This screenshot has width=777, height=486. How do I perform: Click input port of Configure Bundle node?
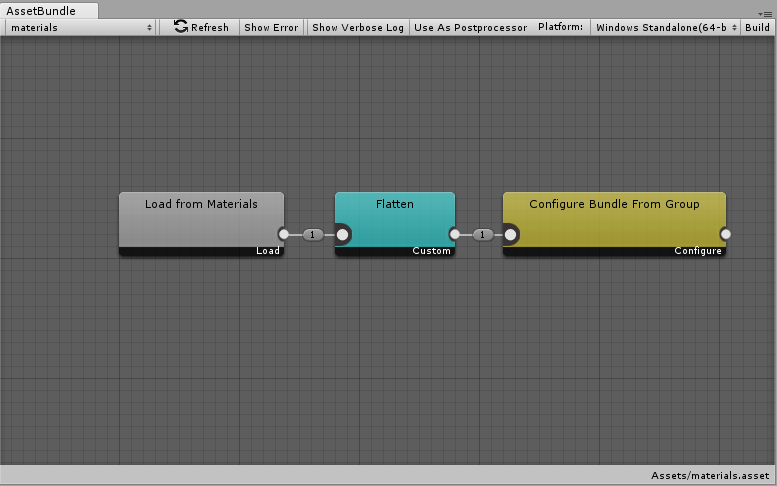[510, 234]
